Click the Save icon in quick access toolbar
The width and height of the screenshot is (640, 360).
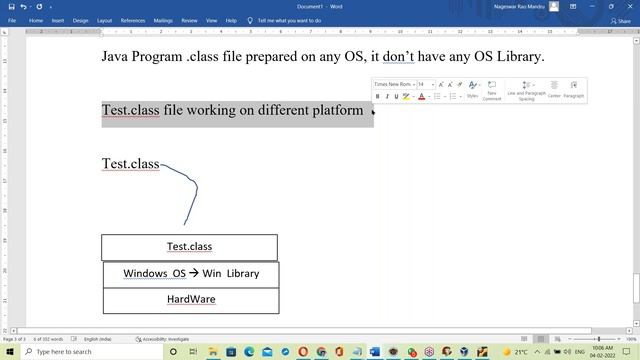coord(11,7)
